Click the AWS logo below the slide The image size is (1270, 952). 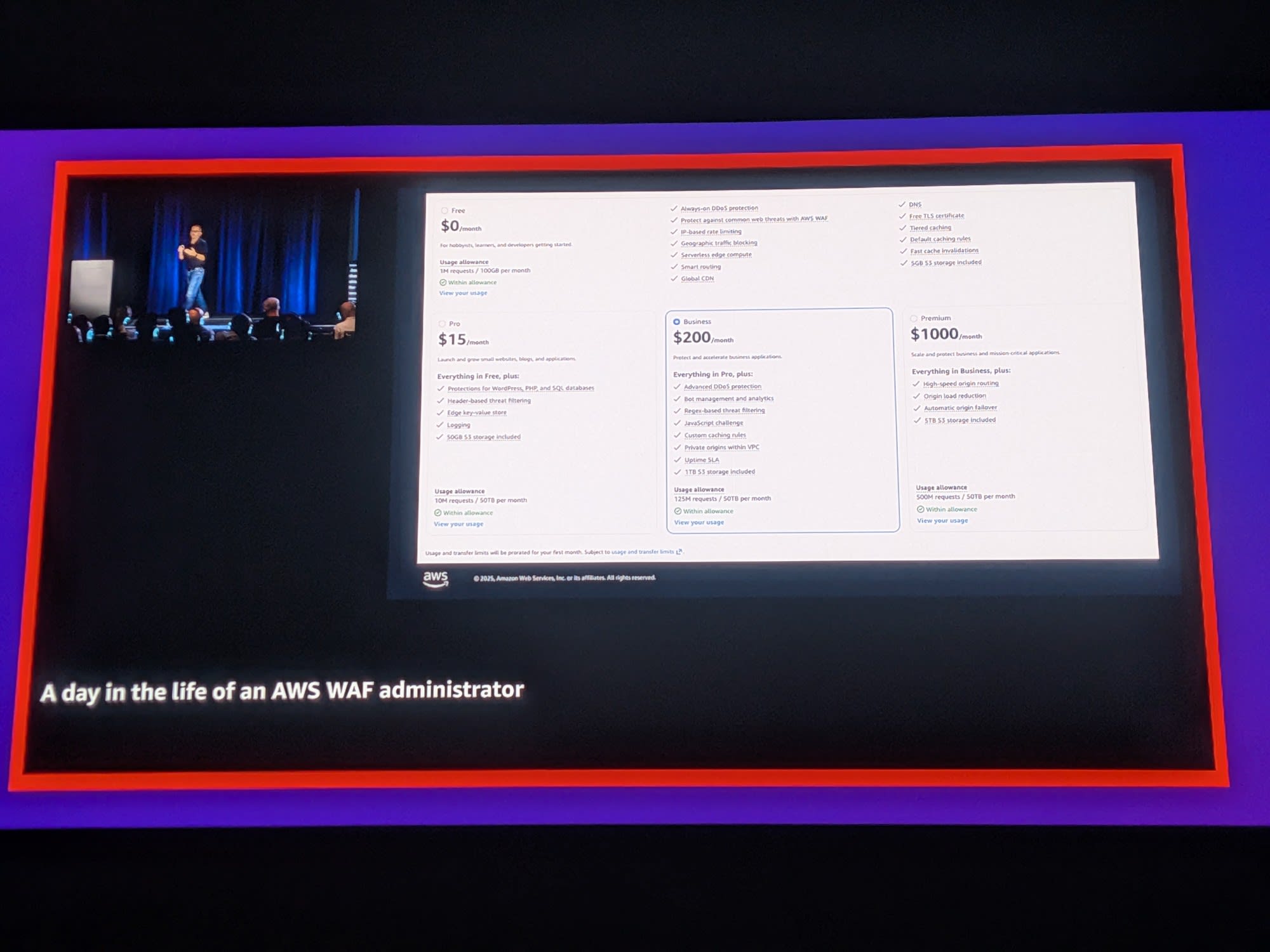(436, 578)
